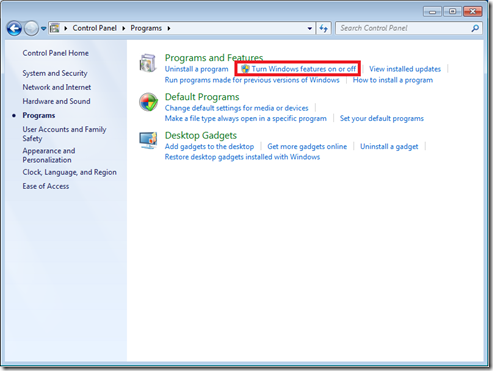Click Run programs made for previous versions
493x371 pixels.
click(252, 80)
